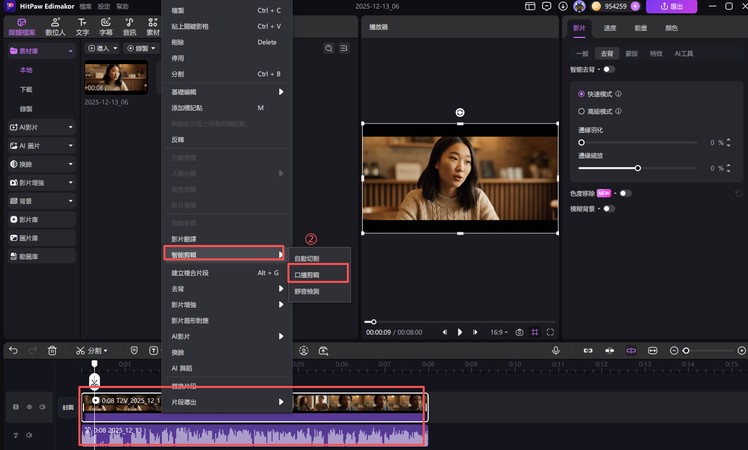748x450 pixels.
Task: Click the fit-timeline arrows icon beside zoom out
Action: pyautogui.click(x=653, y=351)
